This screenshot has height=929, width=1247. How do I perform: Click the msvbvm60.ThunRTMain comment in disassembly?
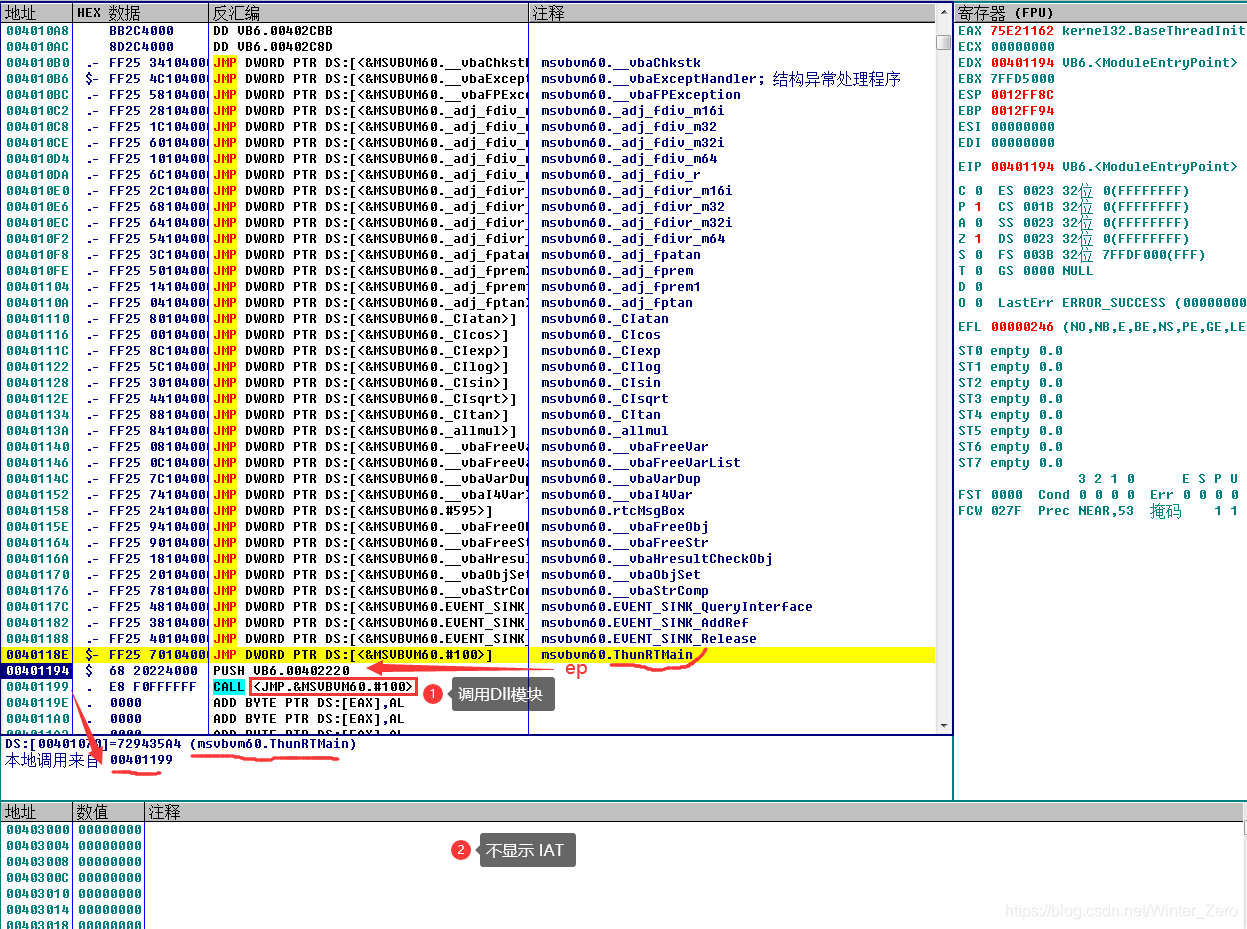[x=617, y=655]
